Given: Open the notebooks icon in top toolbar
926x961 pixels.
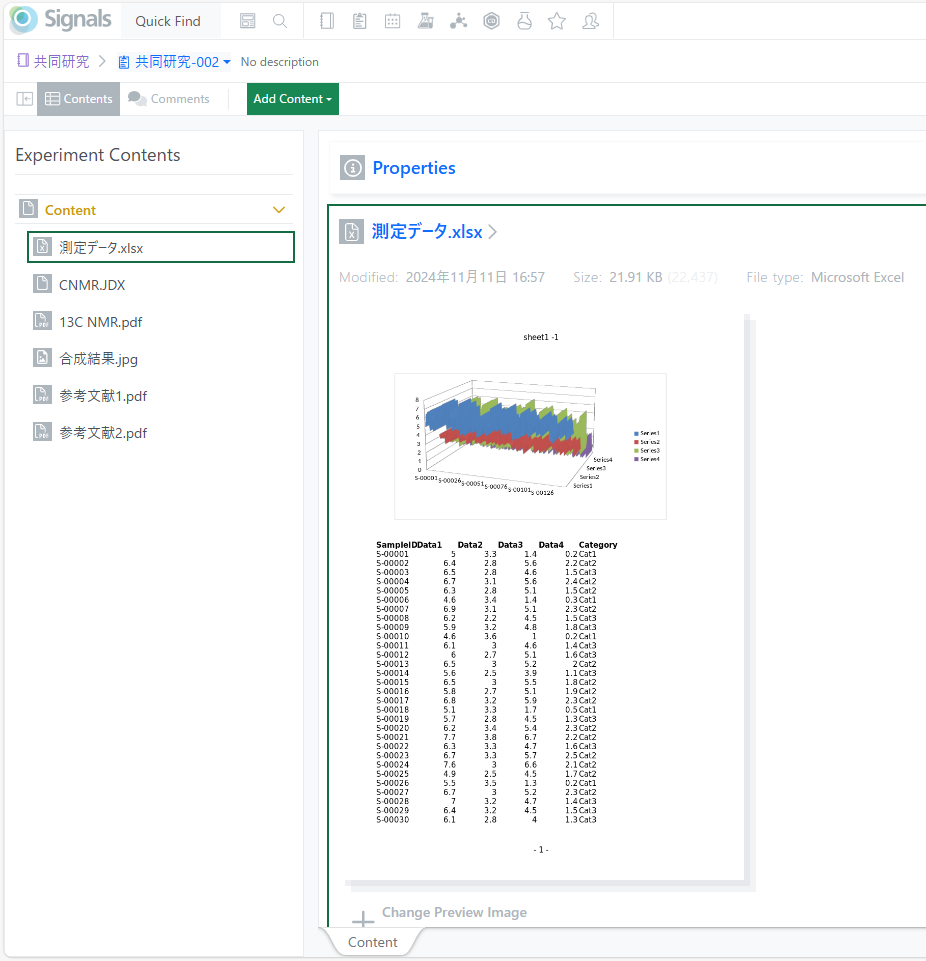Looking at the screenshot, I should pos(326,21).
